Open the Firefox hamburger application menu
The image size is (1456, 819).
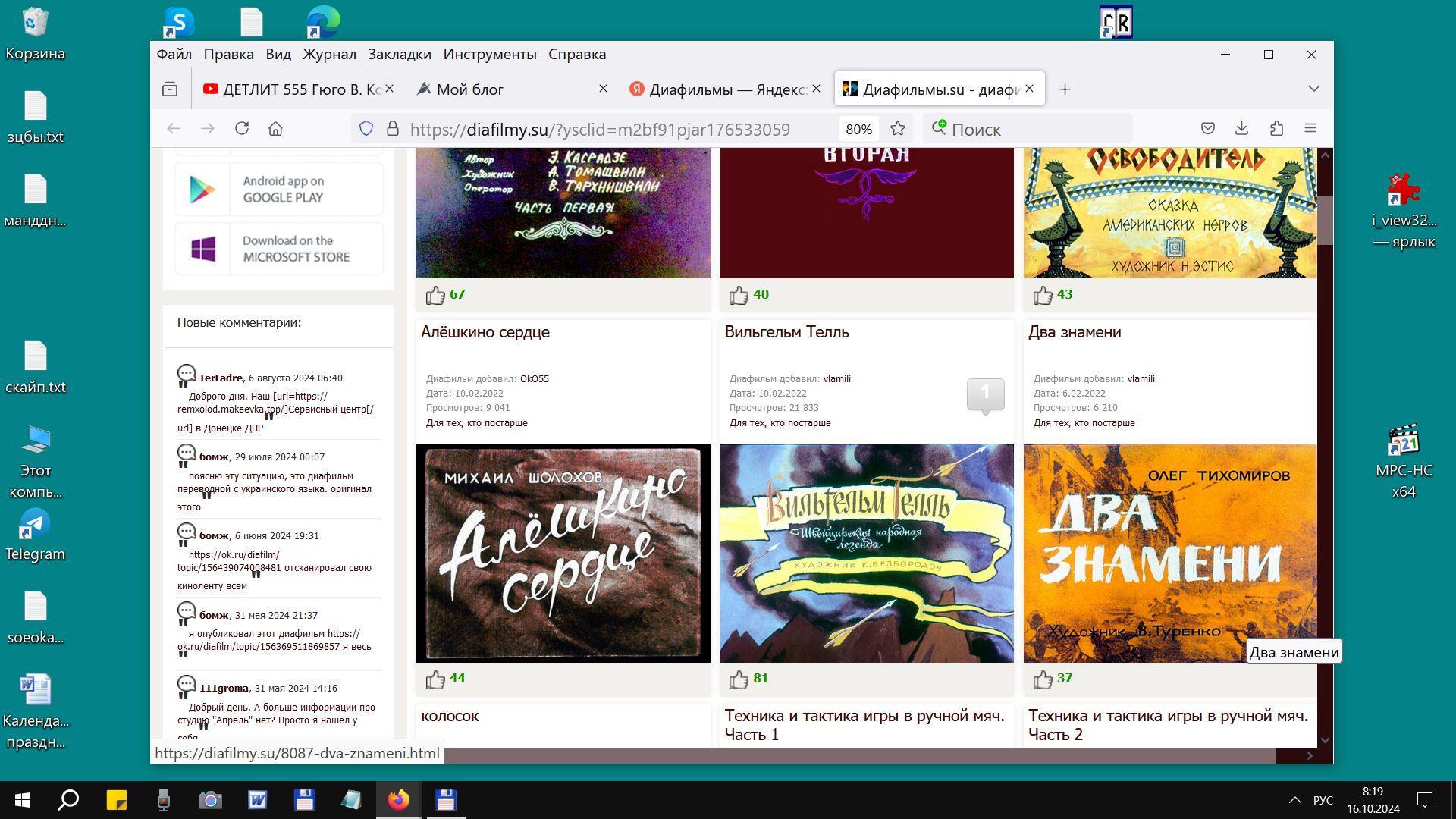click(x=1310, y=129)
